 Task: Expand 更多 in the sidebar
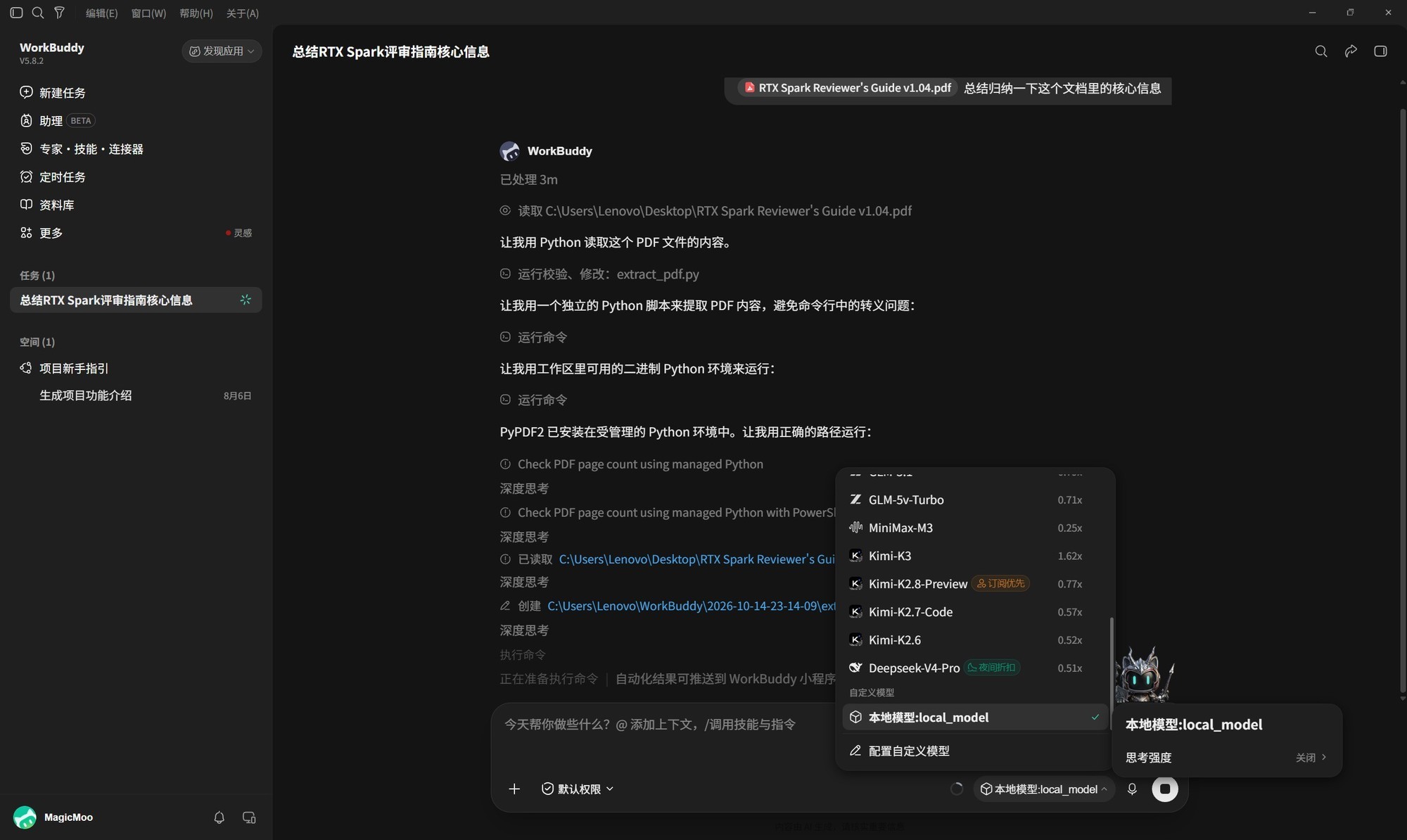(x=42, y=233)
